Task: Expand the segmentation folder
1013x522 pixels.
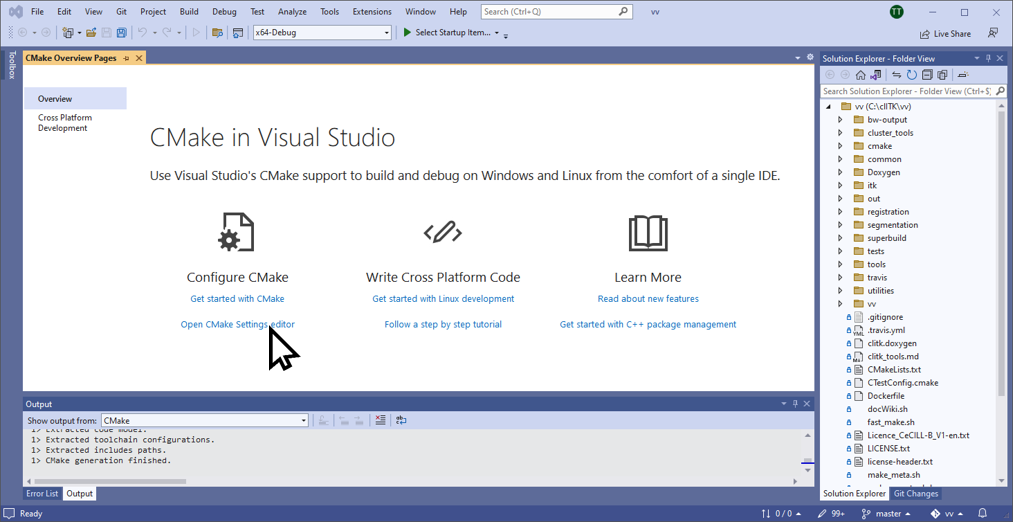Action: [x=840, y=225]
